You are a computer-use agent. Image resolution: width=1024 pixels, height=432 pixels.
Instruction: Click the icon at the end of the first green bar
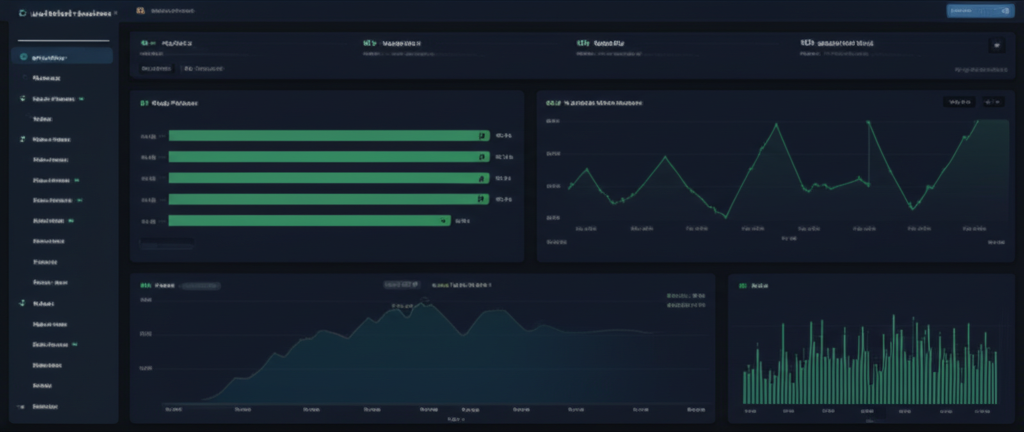coord(481,135)
